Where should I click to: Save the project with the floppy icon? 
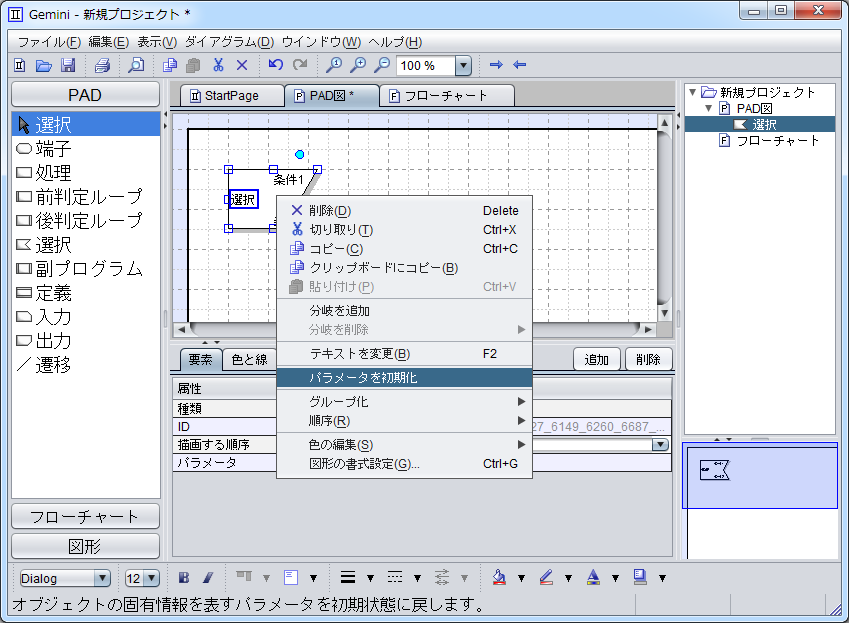coord(68,65)
